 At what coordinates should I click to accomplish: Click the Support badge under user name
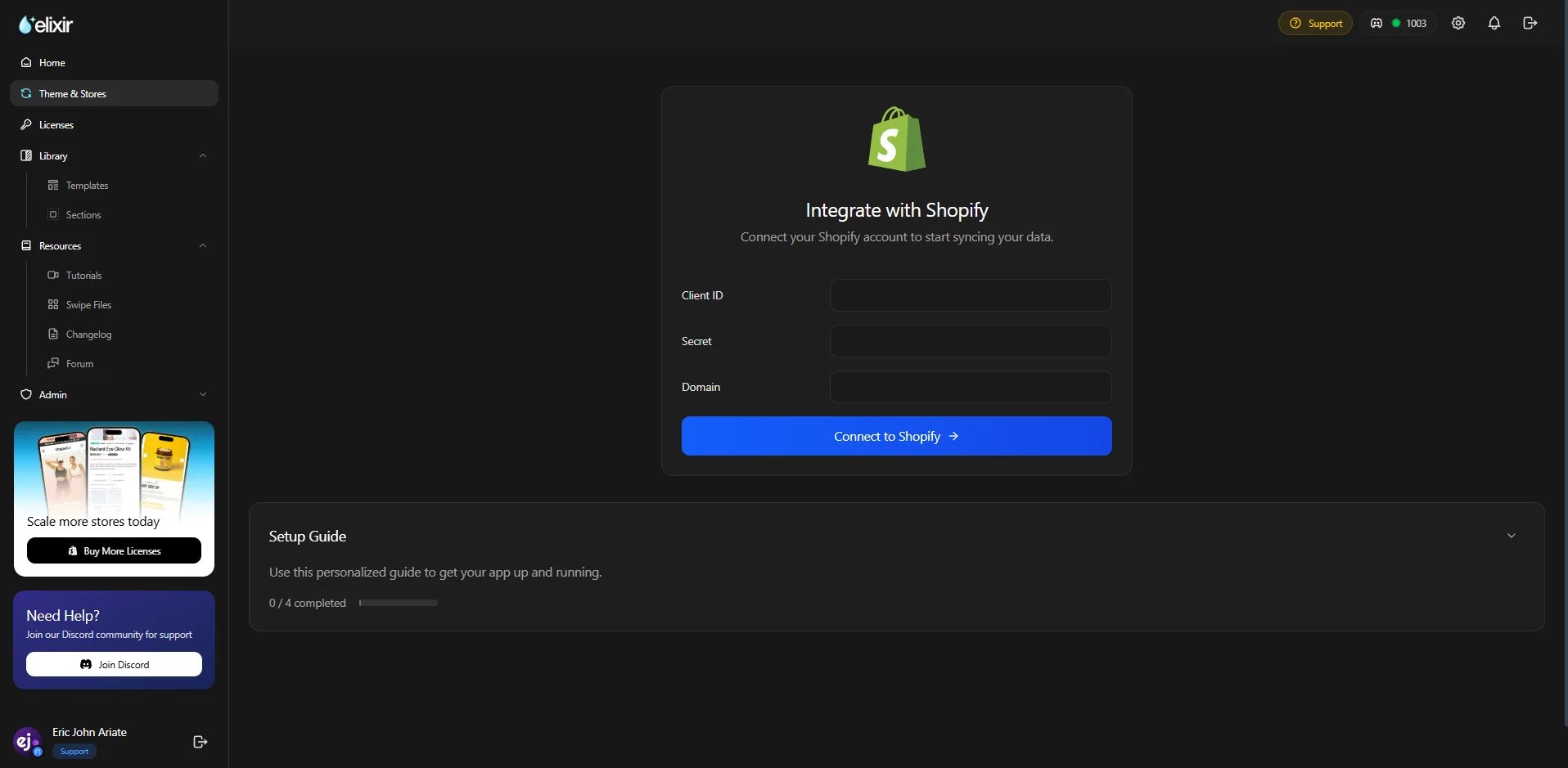(74, 752)
